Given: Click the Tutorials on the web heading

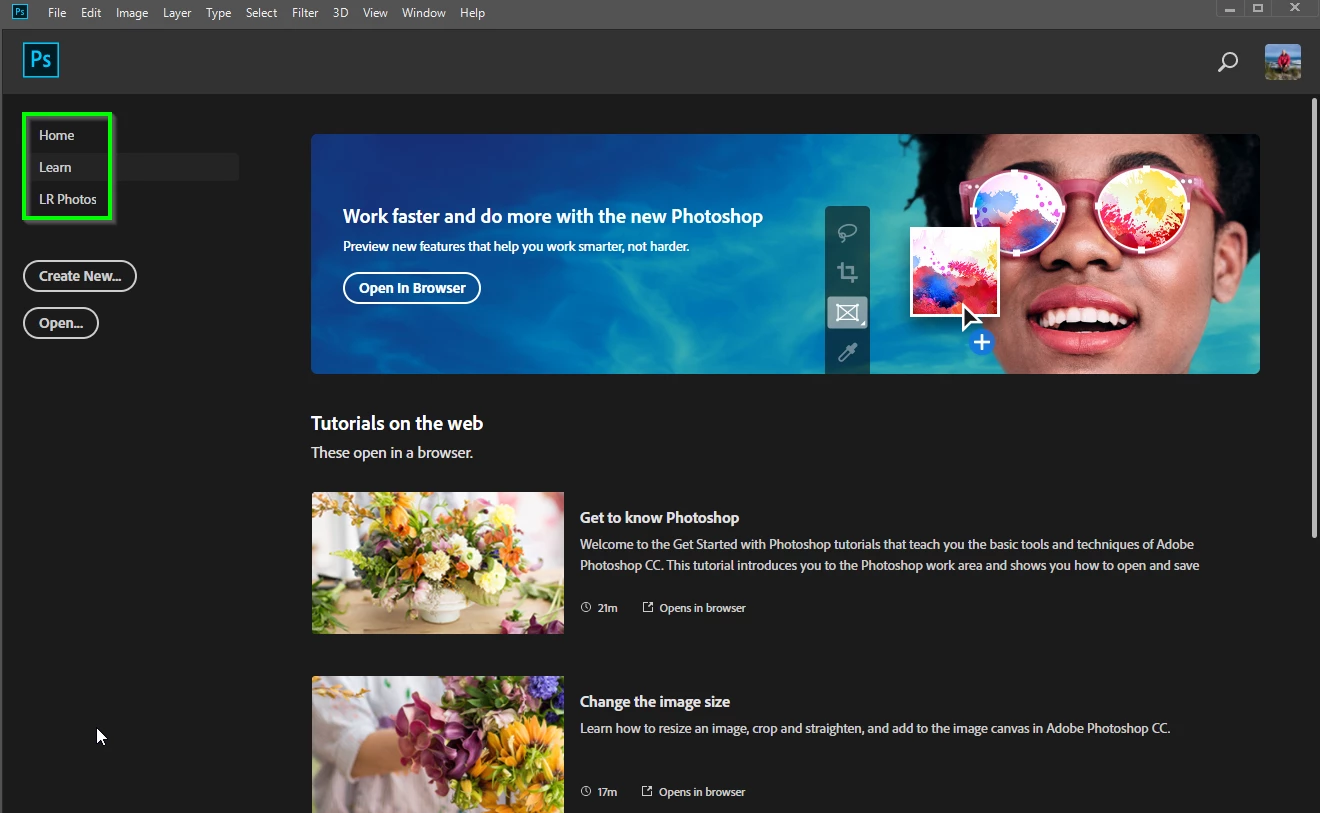Looking at the screenshot, I should pyautogui.click(x=397, y=423).
